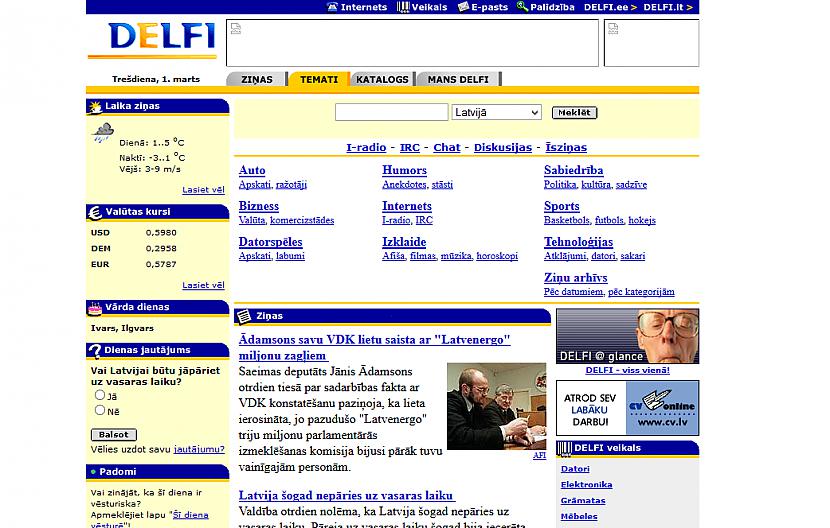Click the broken image icon in the wide banner
Viewport: 830px width, 528px height.
click(x=236, y=29)
